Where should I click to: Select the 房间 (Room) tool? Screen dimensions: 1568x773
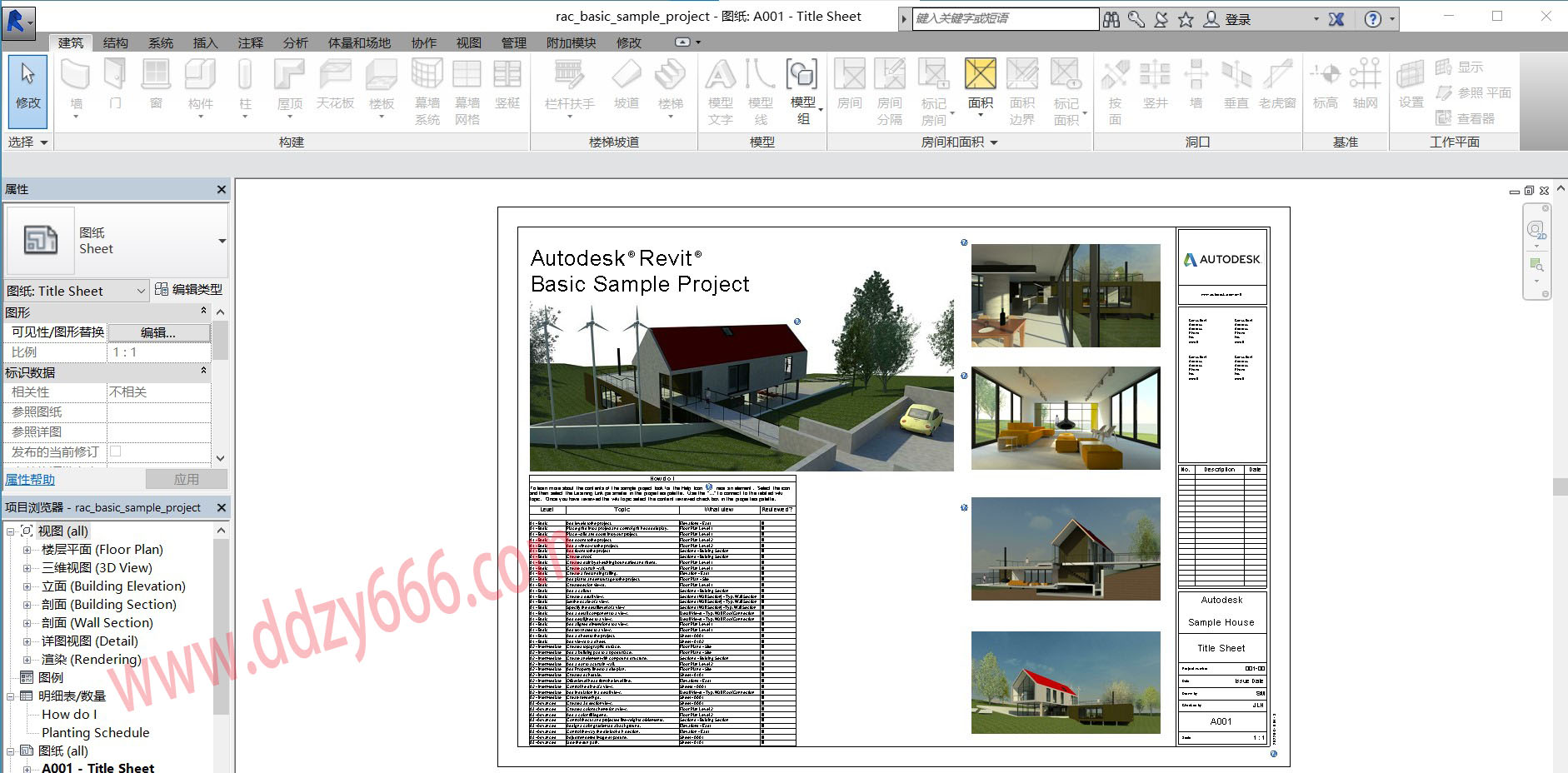coord(849,84)
